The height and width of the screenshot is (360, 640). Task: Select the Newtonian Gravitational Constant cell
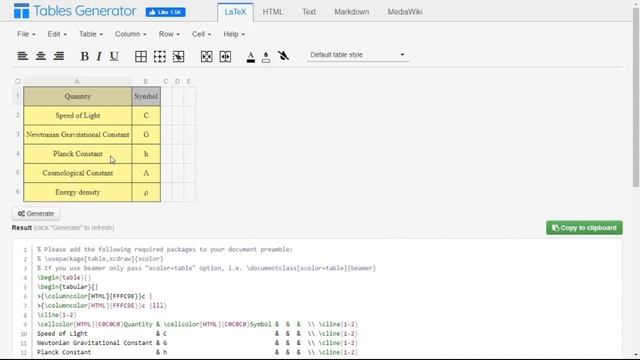click(x=78, y=135)
